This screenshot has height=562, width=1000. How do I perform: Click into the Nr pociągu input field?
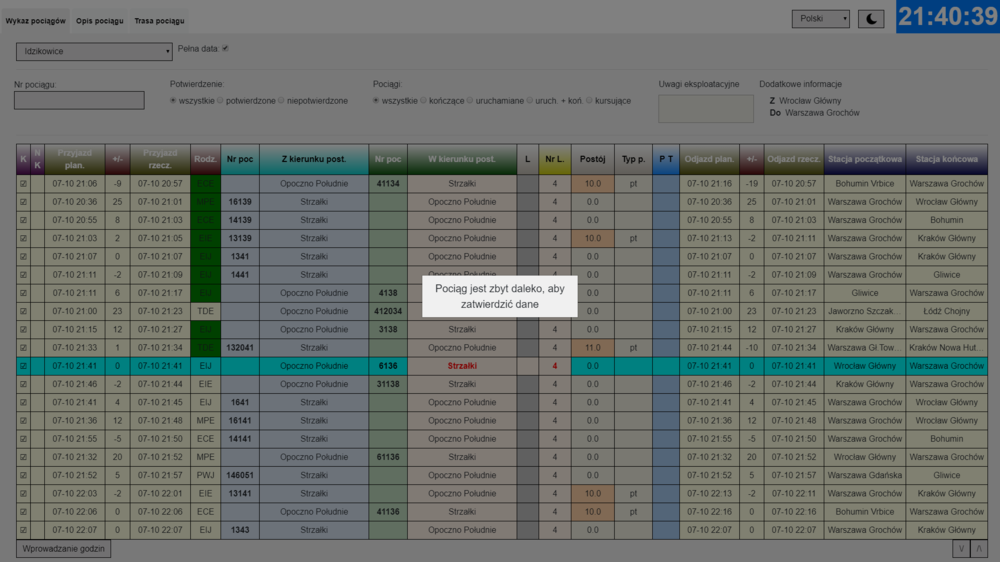(x=65, y=100)
